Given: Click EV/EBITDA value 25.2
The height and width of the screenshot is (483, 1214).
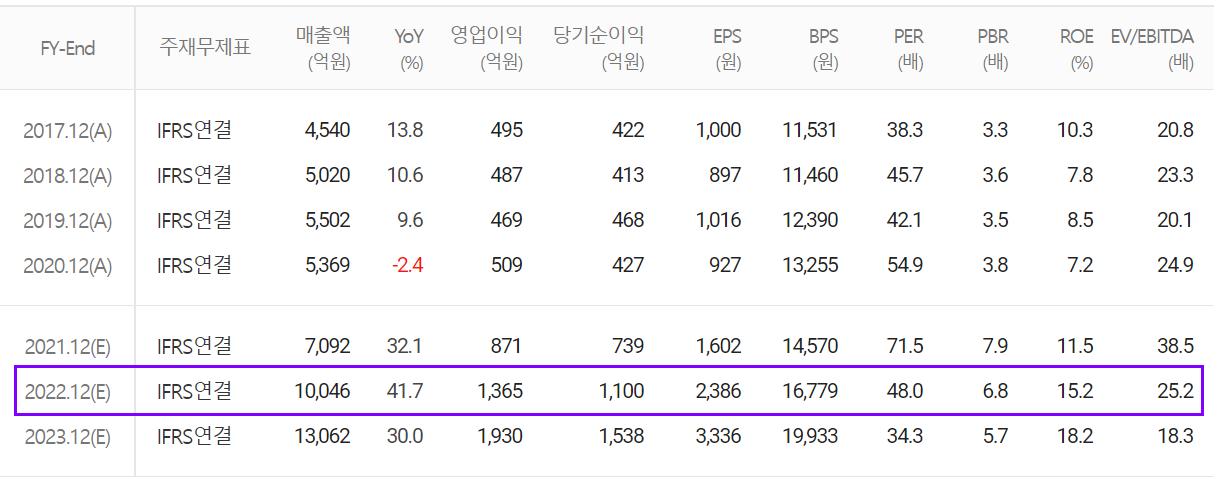Looking at the screenshot, I should coord(1174,392).
